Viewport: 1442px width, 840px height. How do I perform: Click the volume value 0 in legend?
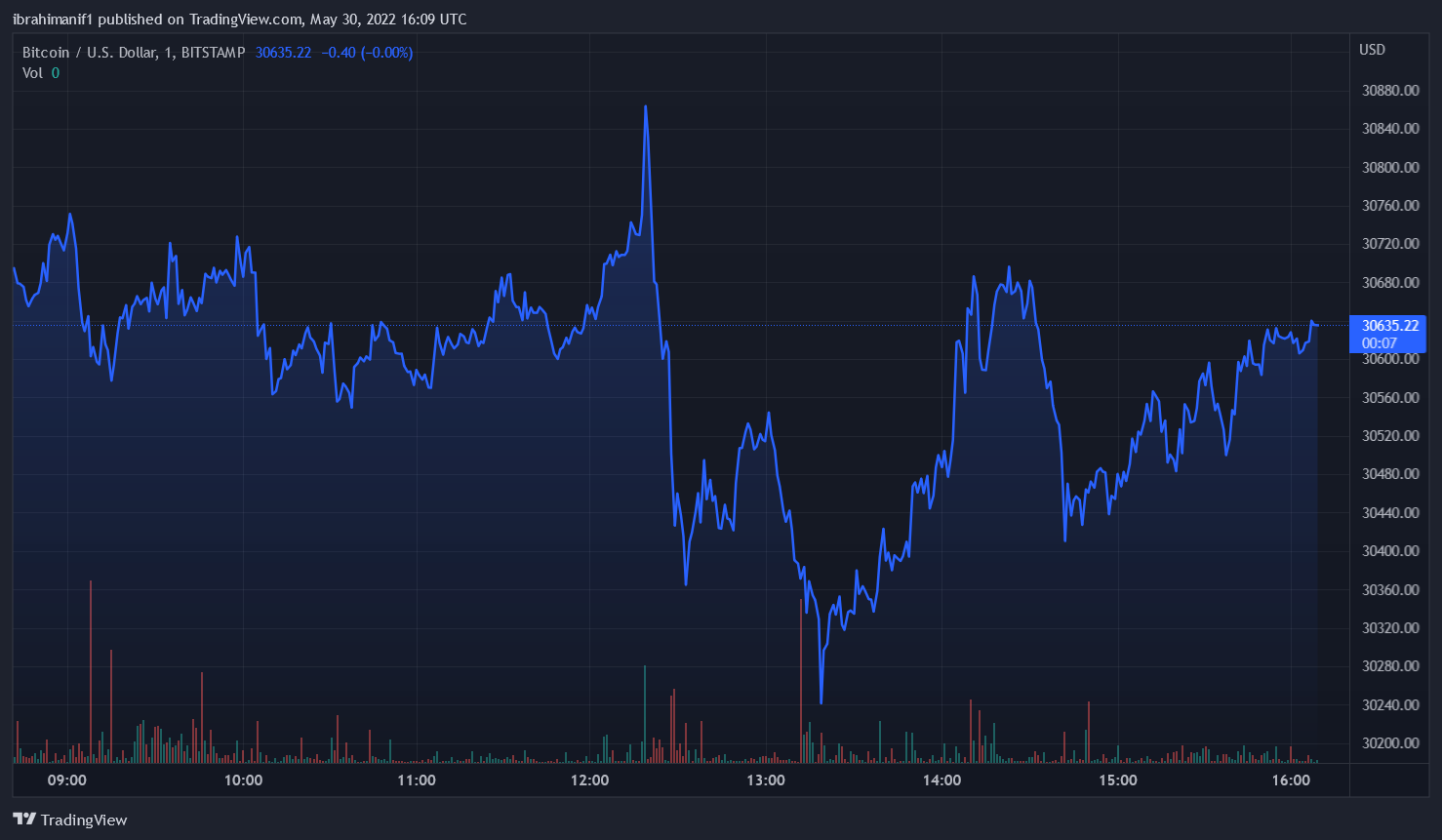tap(56, 73)
